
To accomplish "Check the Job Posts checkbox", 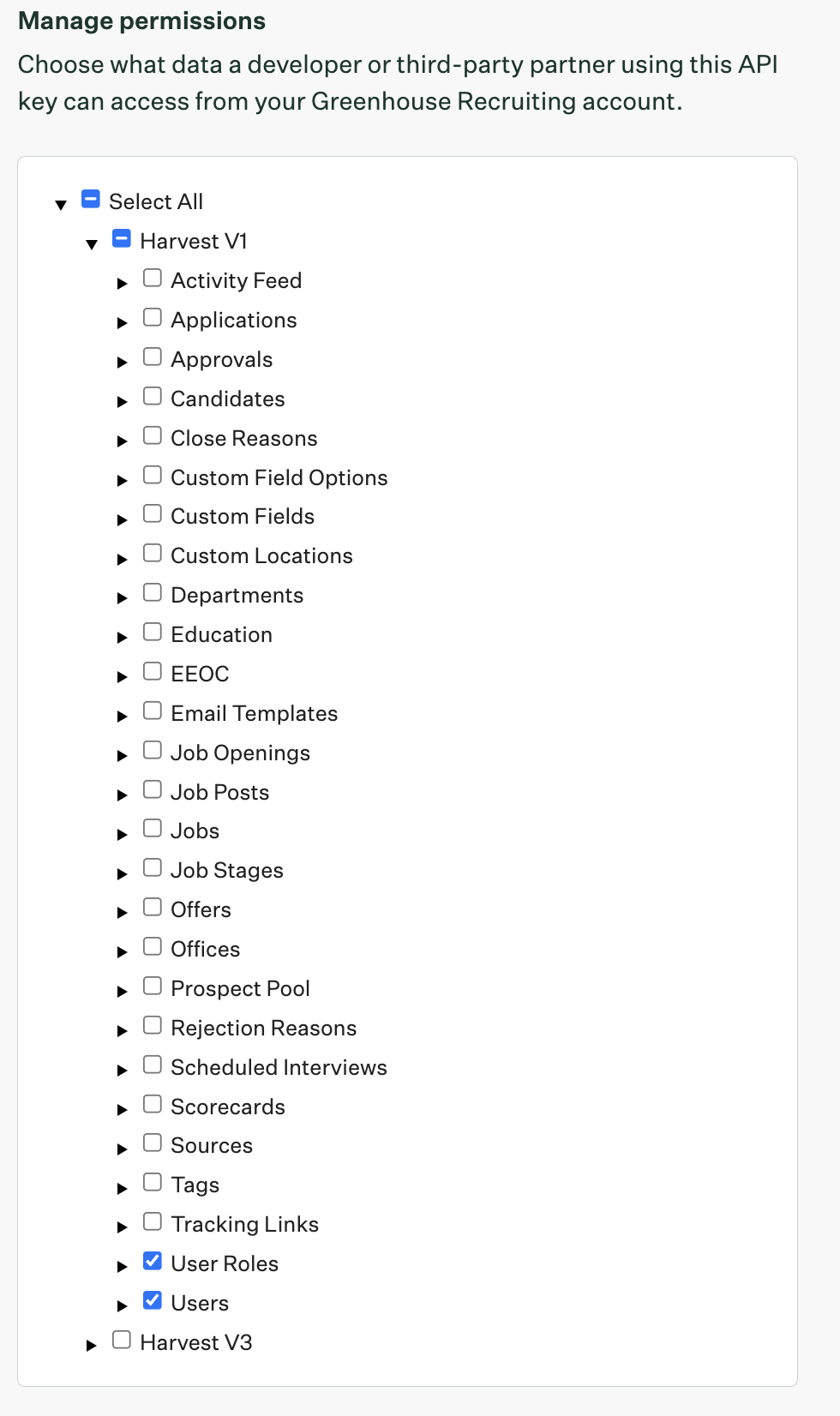I will [x=153, y=789].
